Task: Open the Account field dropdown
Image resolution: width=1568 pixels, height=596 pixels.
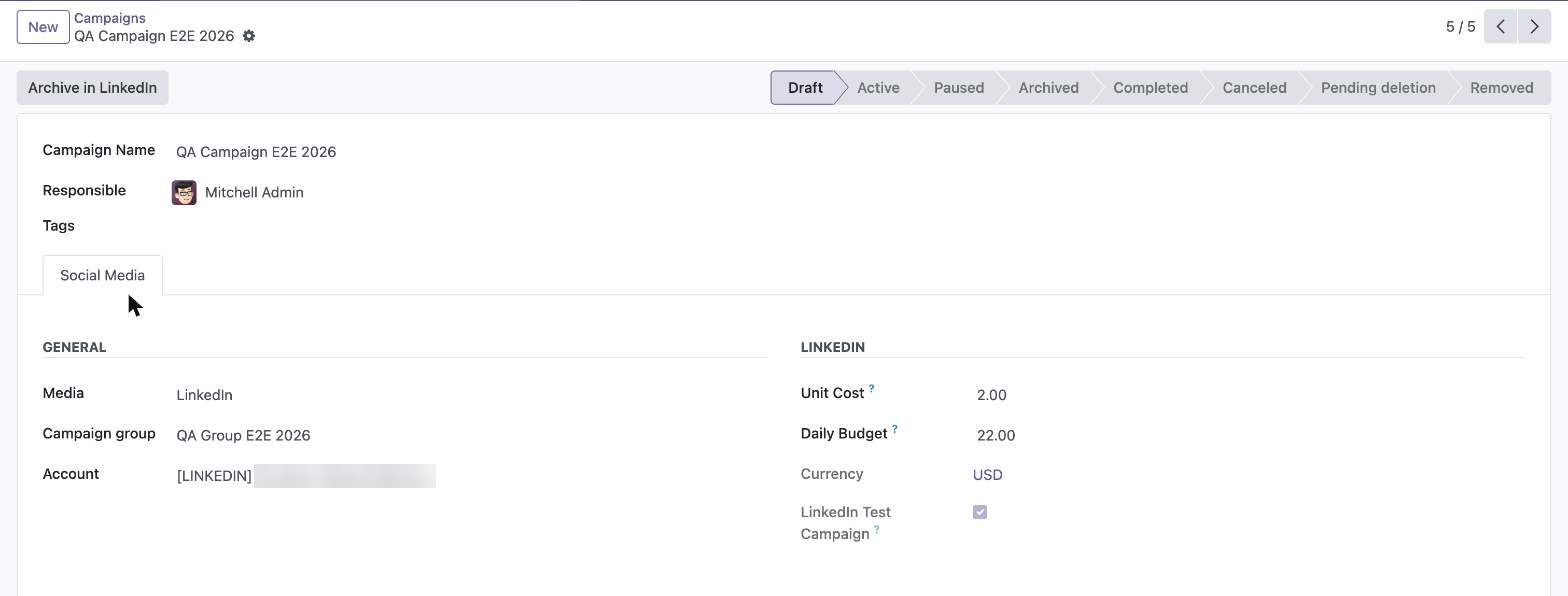Action: (x=470, y=476)
